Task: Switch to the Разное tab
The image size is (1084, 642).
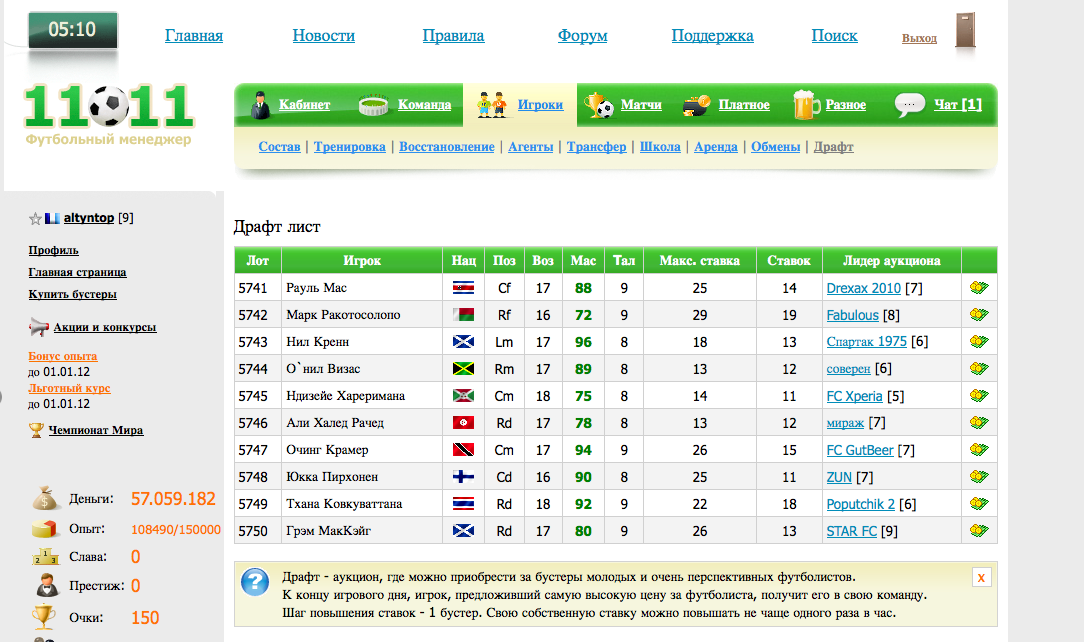Action: (845, 104)
